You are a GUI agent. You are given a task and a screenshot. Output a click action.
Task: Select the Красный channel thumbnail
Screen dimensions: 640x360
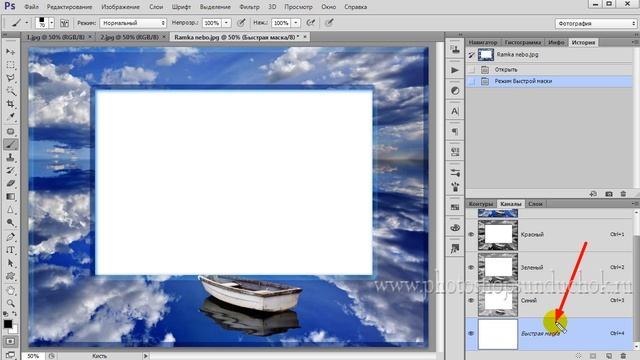point(498,235)
